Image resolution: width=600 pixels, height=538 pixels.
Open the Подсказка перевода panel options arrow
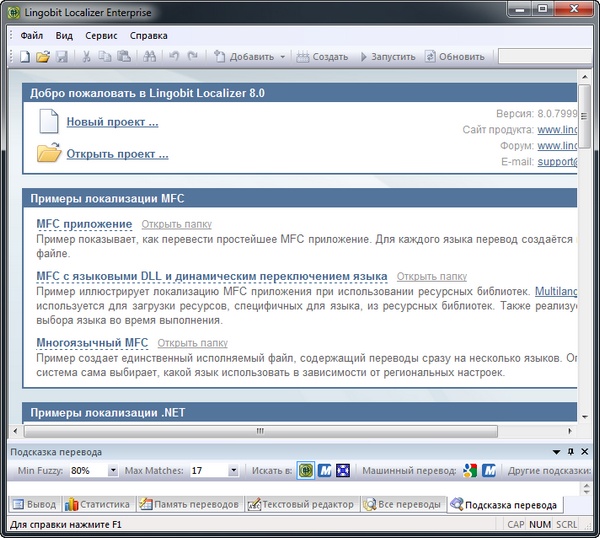(556, 452)
